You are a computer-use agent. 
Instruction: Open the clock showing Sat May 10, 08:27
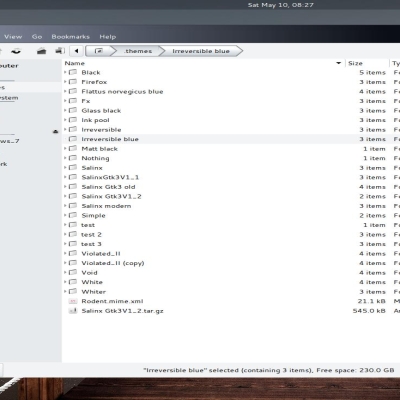(x=281, y=5)
